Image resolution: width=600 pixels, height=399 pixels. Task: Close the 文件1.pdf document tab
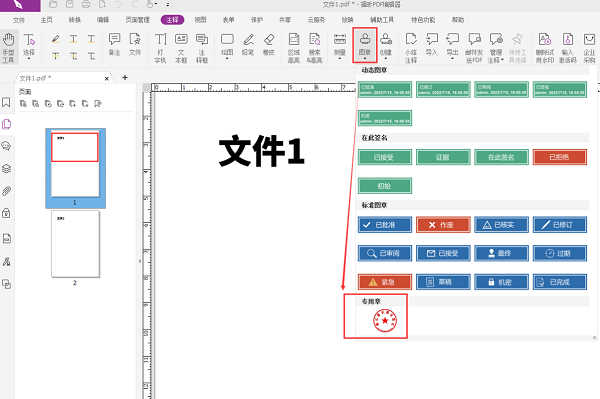coord(107,78)
